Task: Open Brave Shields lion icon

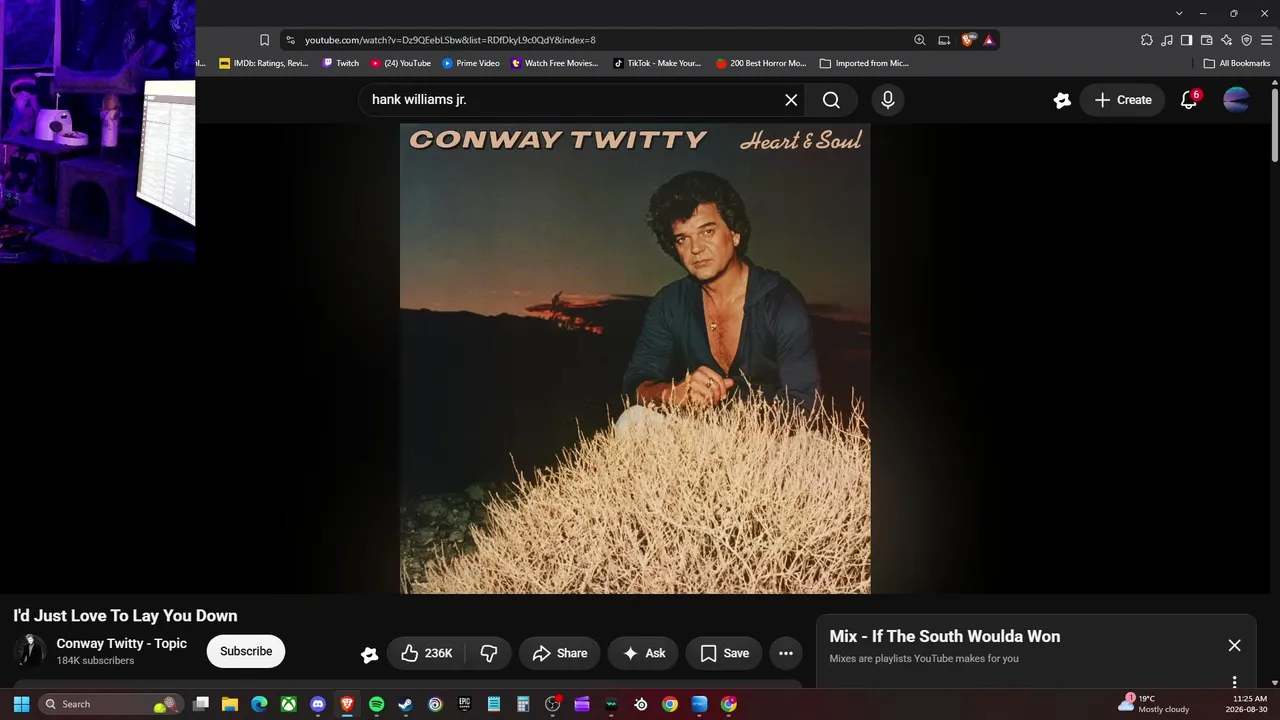Action: click(x=968, y=40)
